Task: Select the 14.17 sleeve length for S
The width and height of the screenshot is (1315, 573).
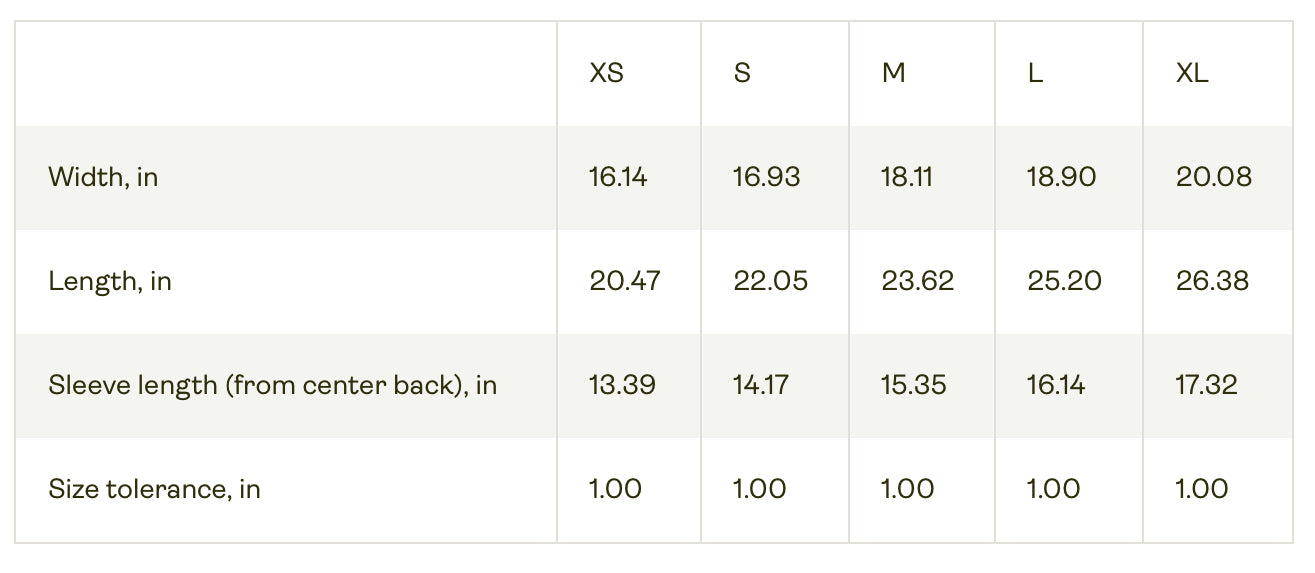Action: pyautogui.click(x=761, y=386)
